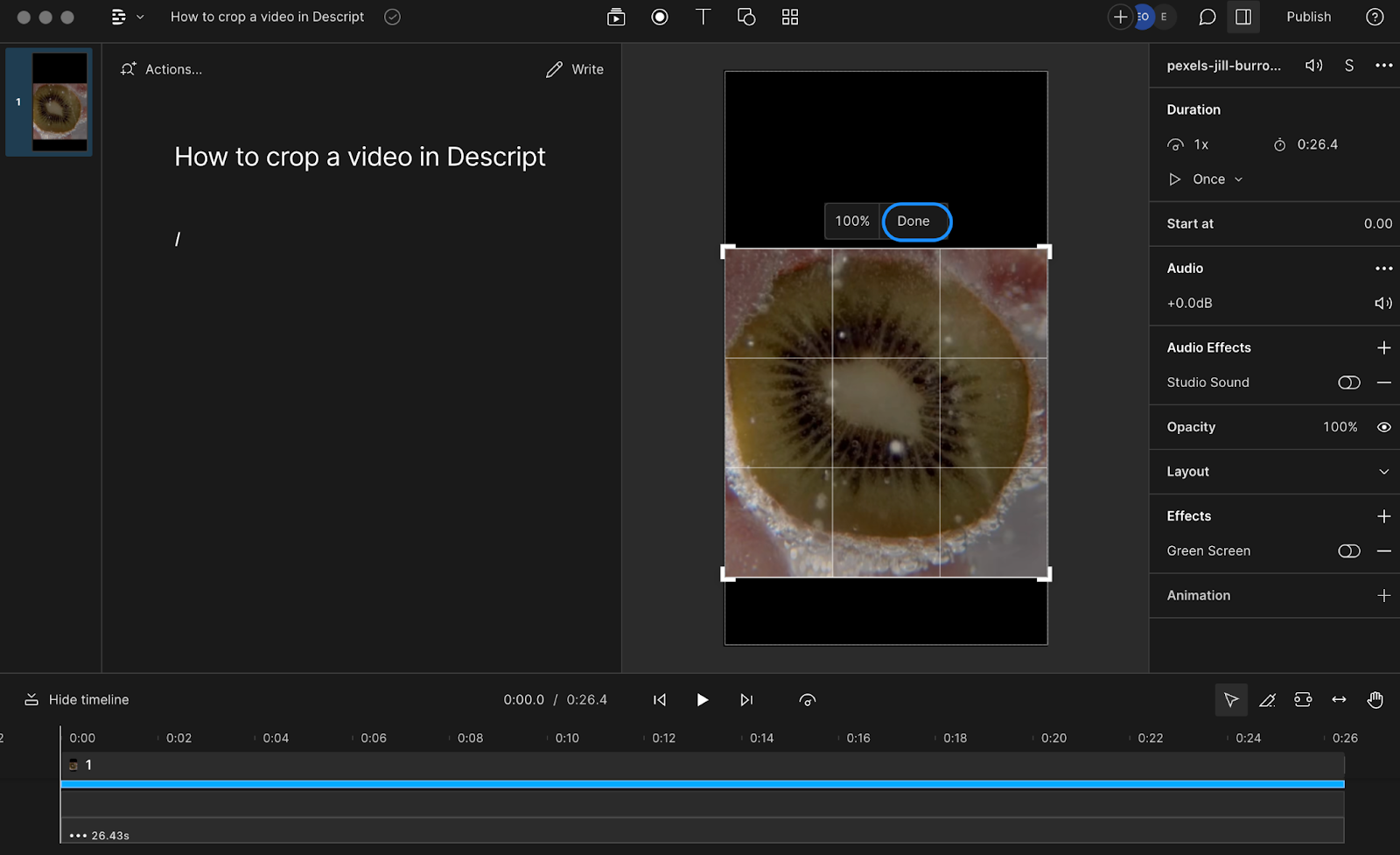Start a new recording
This screenshot has width=1400, height=855.
659,17
